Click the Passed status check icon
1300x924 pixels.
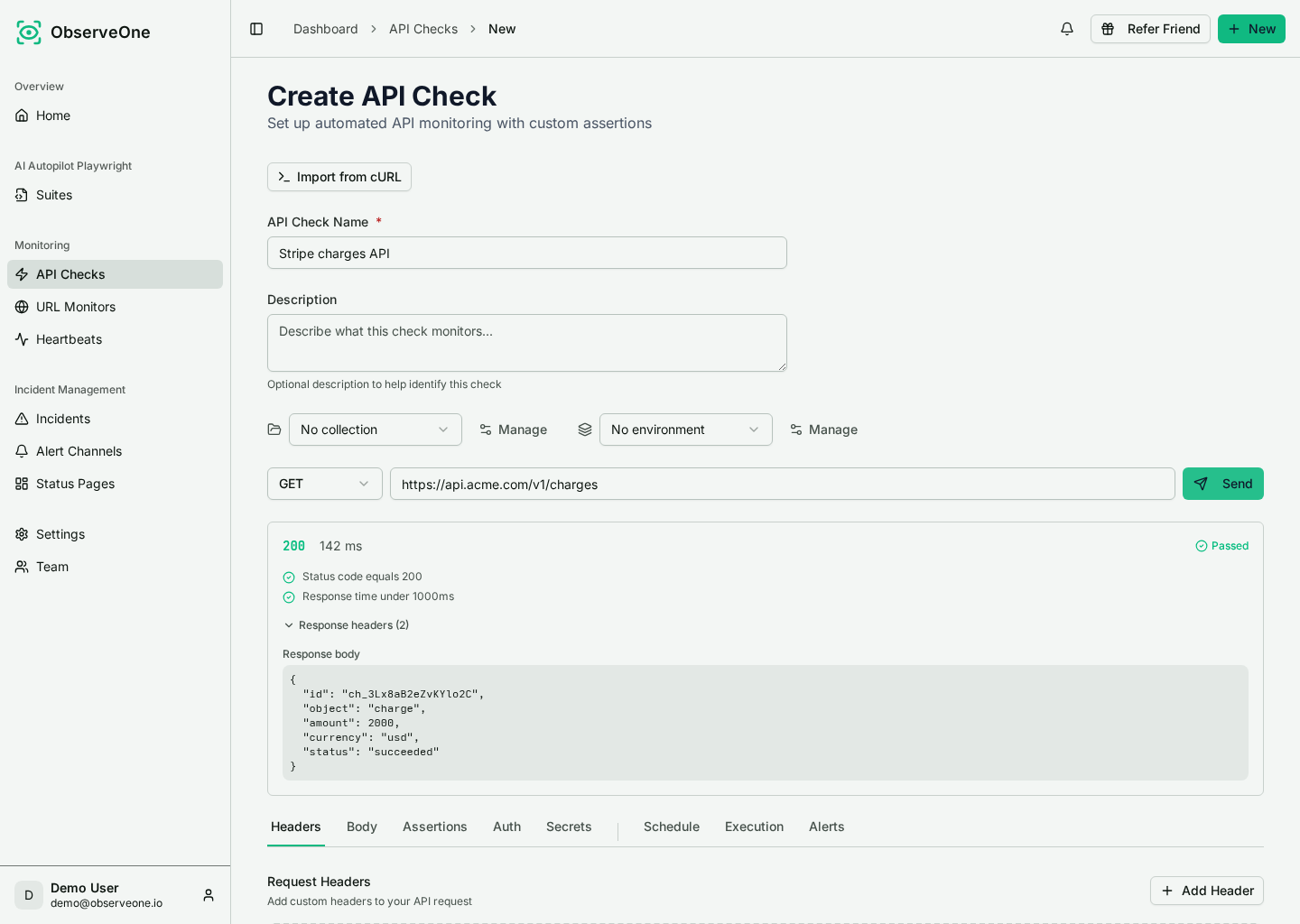(1202, 546)
